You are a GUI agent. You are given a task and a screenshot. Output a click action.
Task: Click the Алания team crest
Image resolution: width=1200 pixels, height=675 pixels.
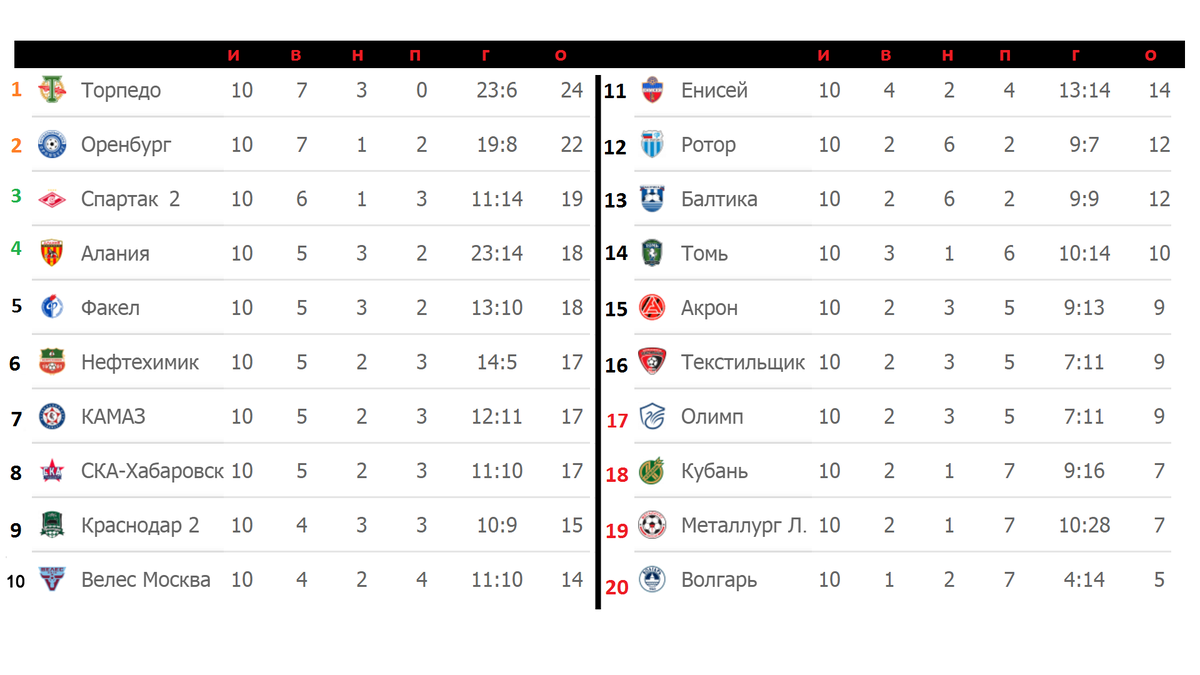pos(52,253)
